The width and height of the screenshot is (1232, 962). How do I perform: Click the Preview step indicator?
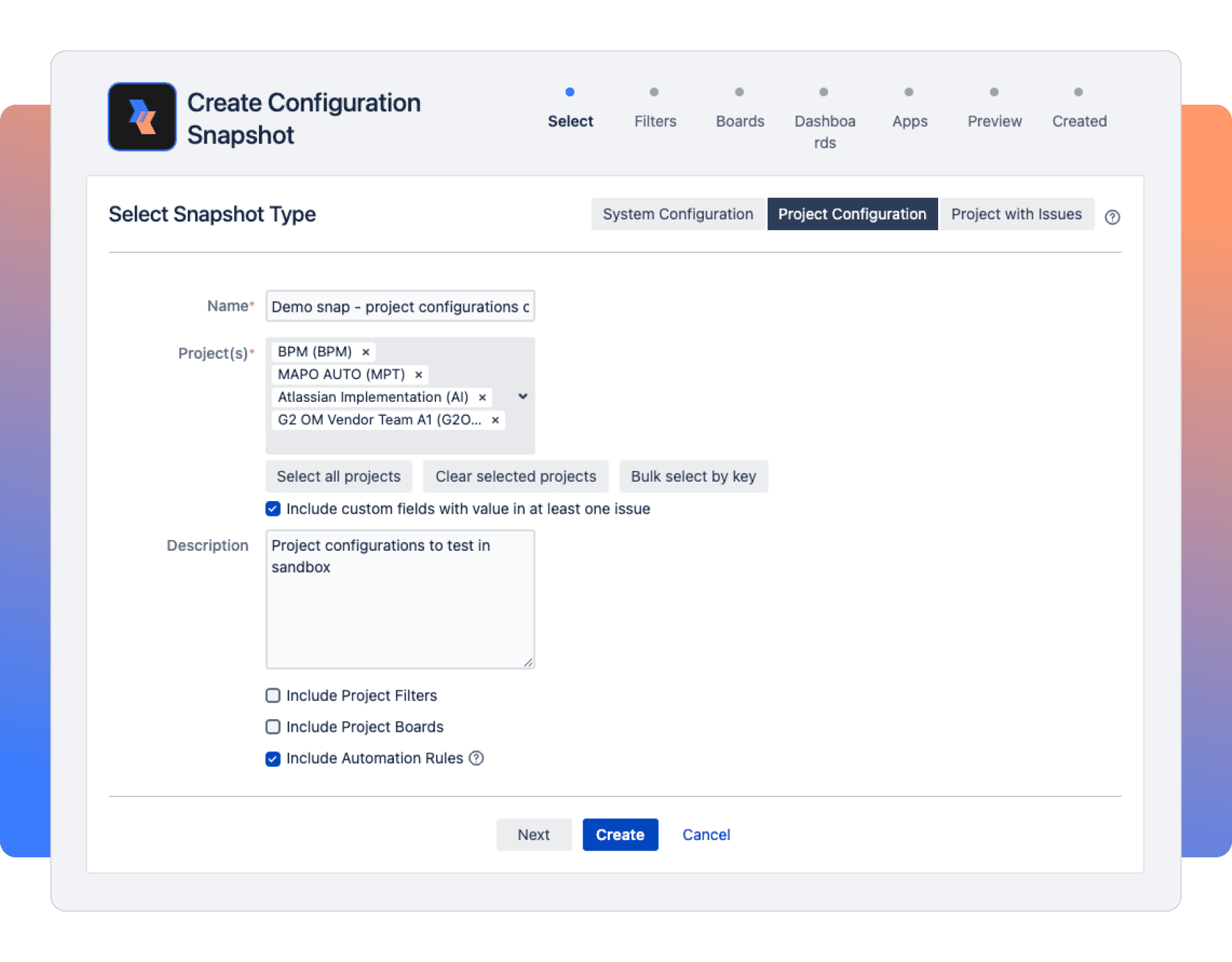tap(994, 93)
